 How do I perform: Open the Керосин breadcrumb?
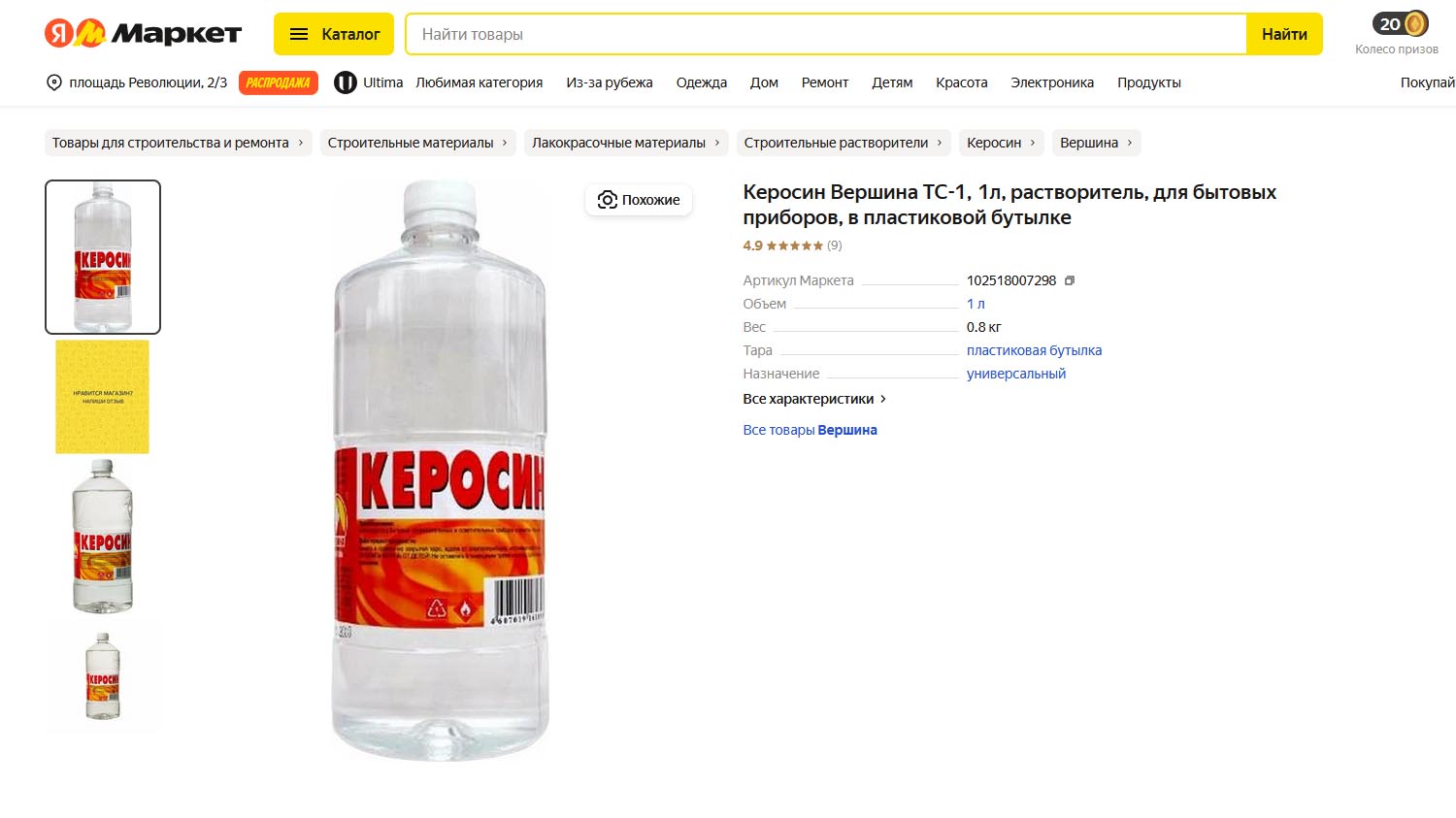point(1002,143)
